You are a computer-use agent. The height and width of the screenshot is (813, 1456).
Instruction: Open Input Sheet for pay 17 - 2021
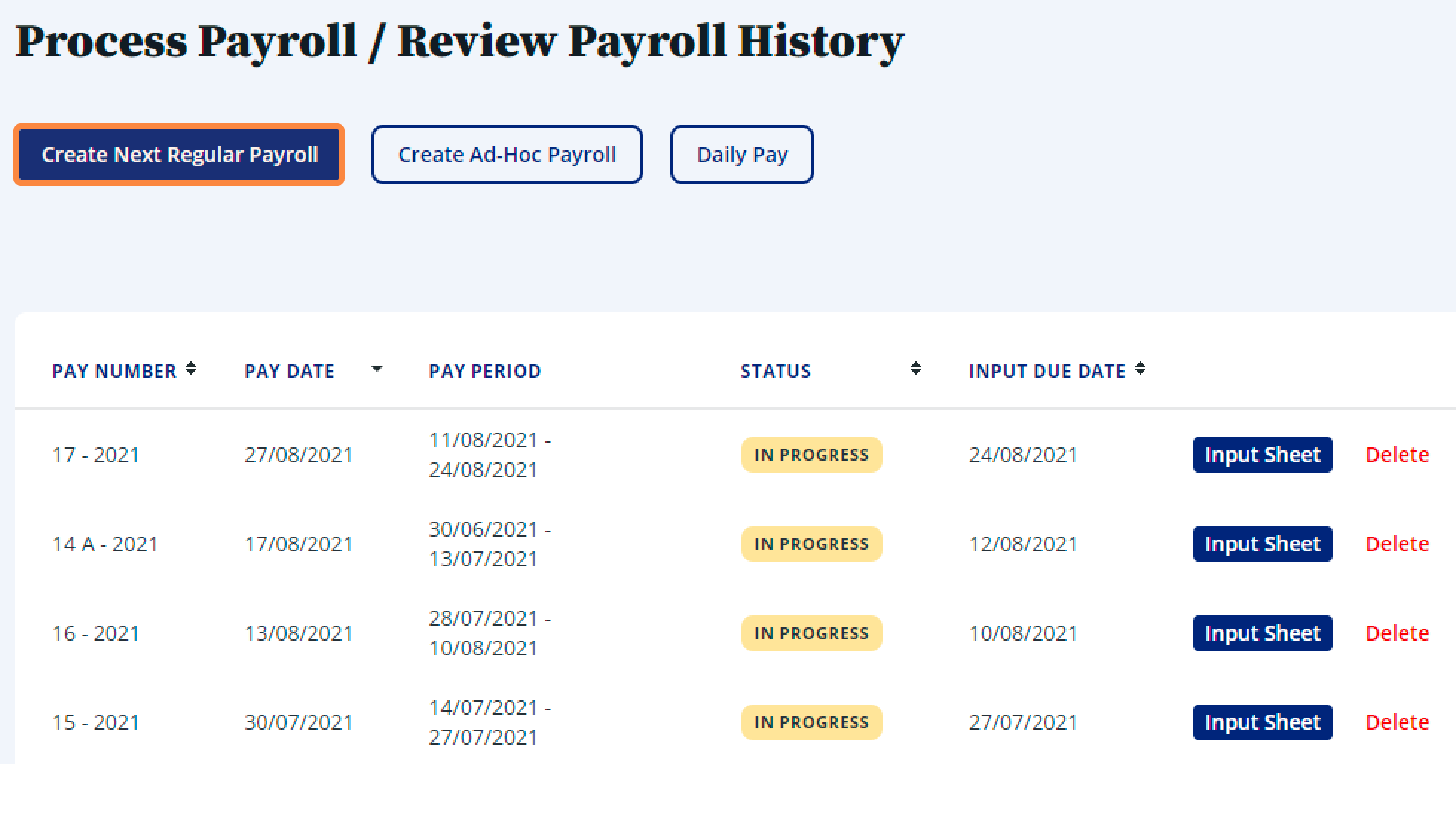[1262, 455]
